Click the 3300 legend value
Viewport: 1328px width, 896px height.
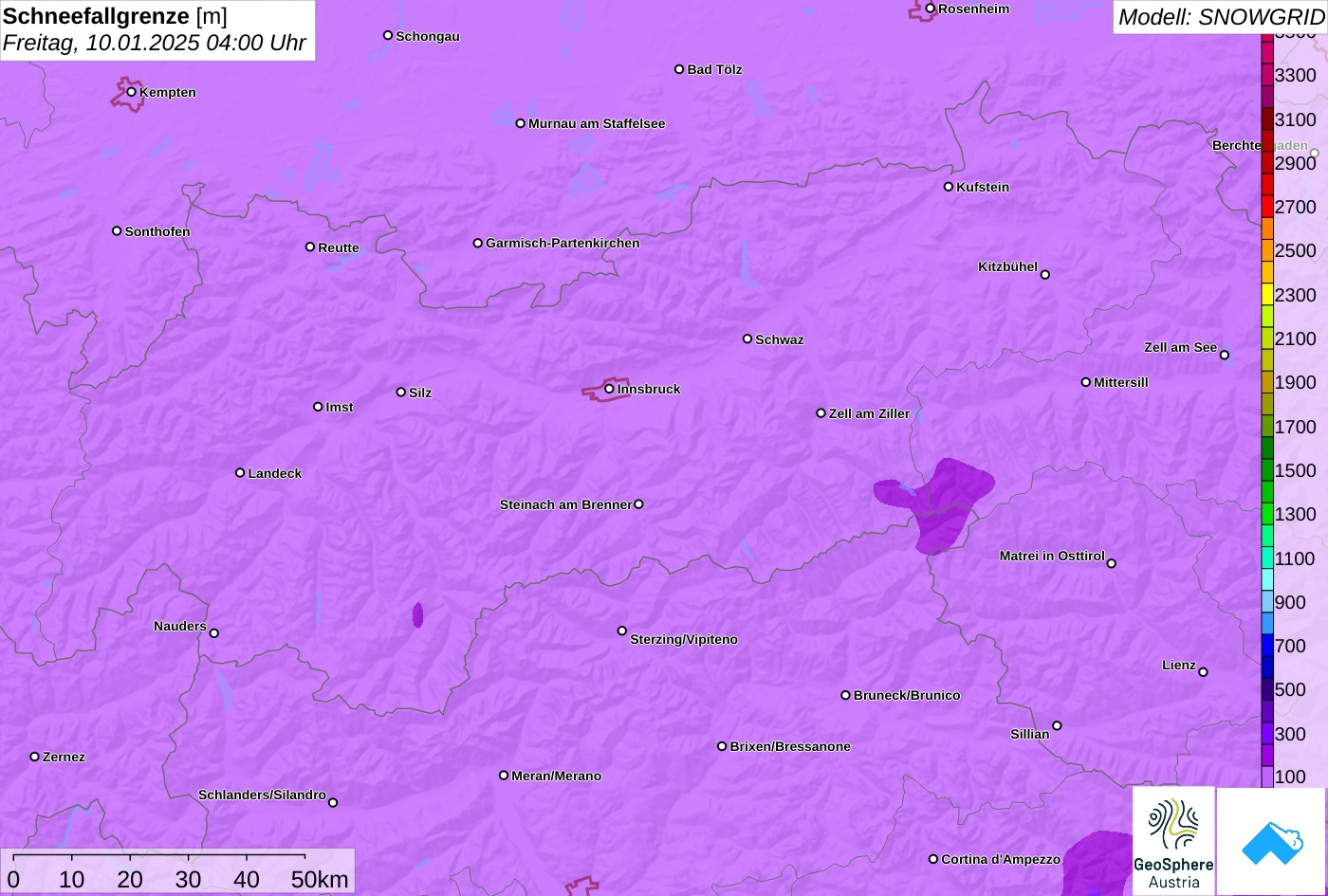1296,75
